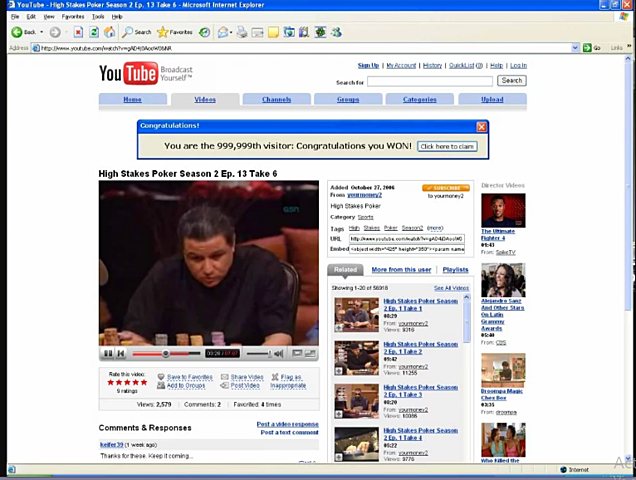The height and width of the screenshot is (480, 636).
Task: Open High Stakes Poker Take 3 thumbnail
Action: point(357,401)
